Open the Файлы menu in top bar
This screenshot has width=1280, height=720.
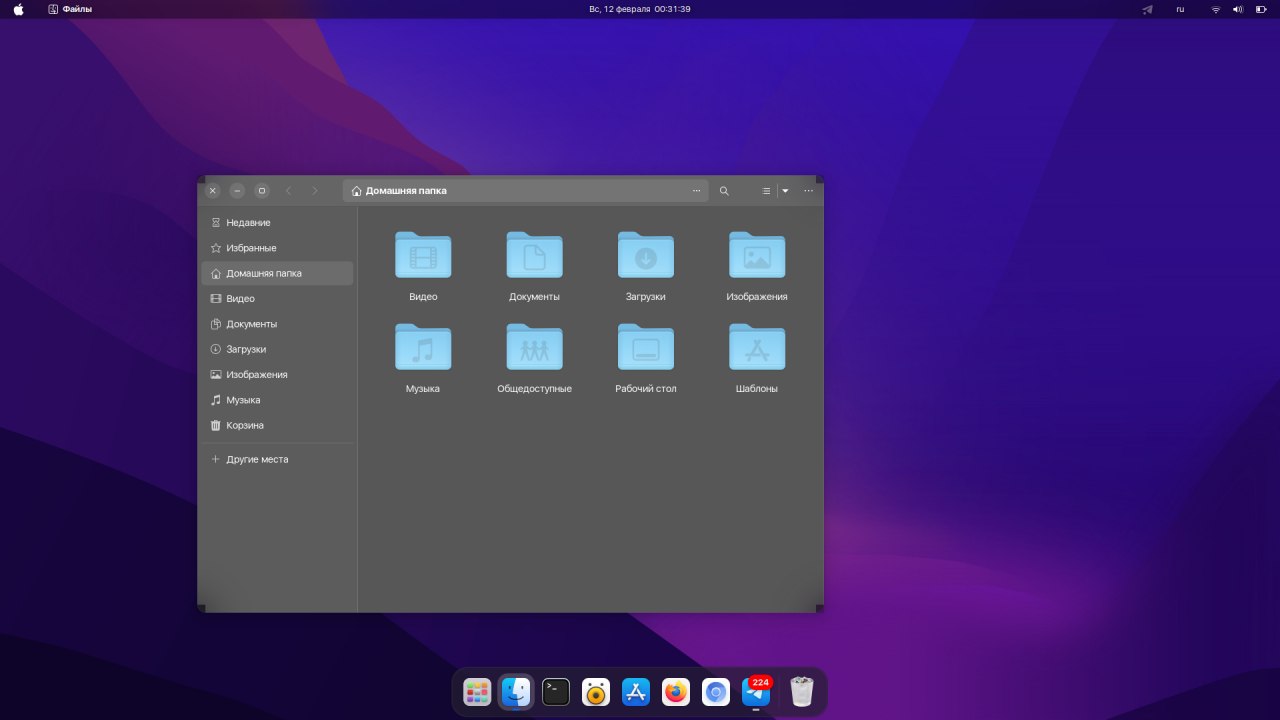point(70,9)
